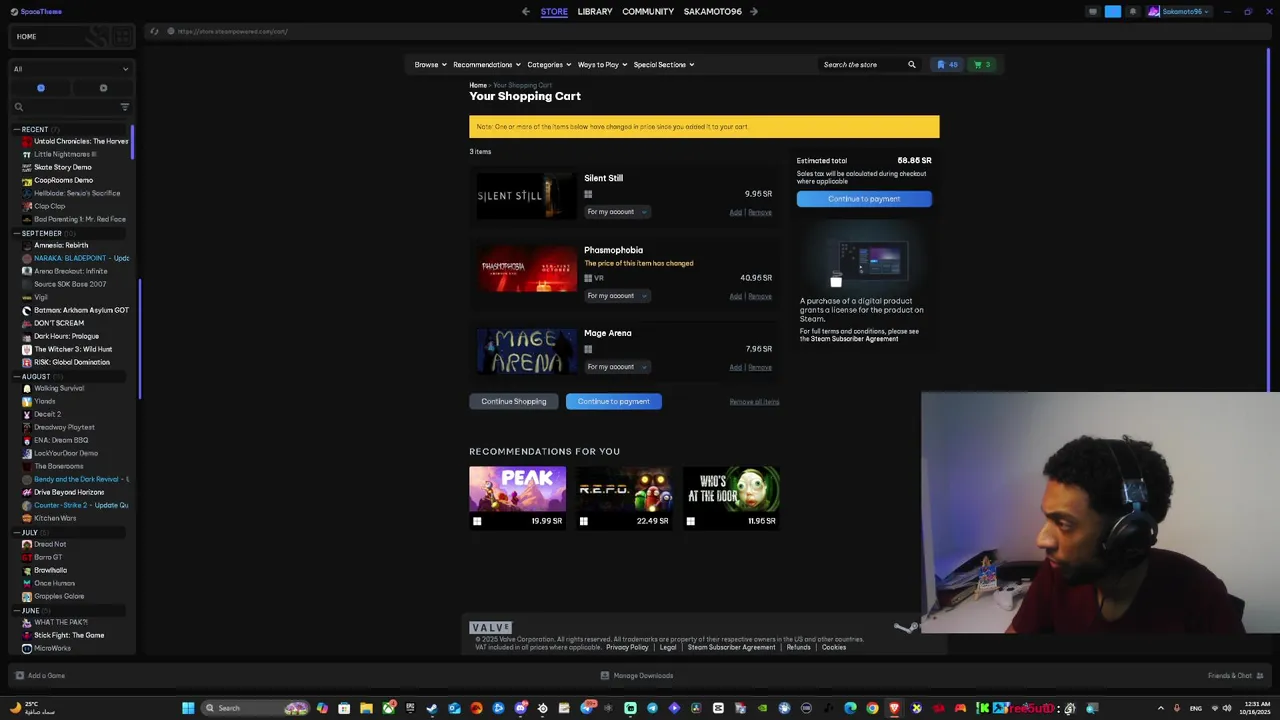
Task: Open the wishlist bookmark icon showing 45
Action: click(x=946, y=65)
